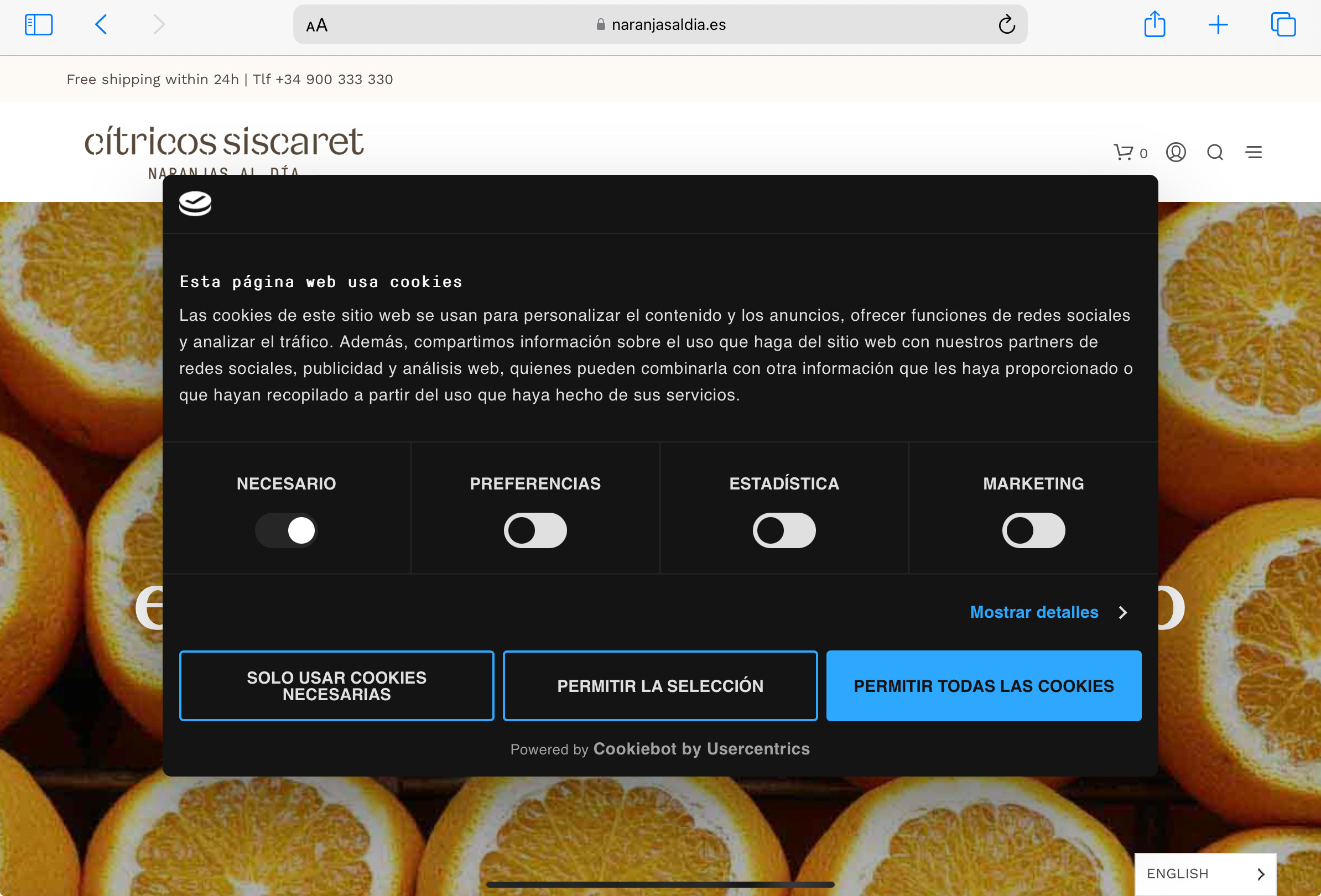Click the site search magnifier icon

click(1215, 152)
